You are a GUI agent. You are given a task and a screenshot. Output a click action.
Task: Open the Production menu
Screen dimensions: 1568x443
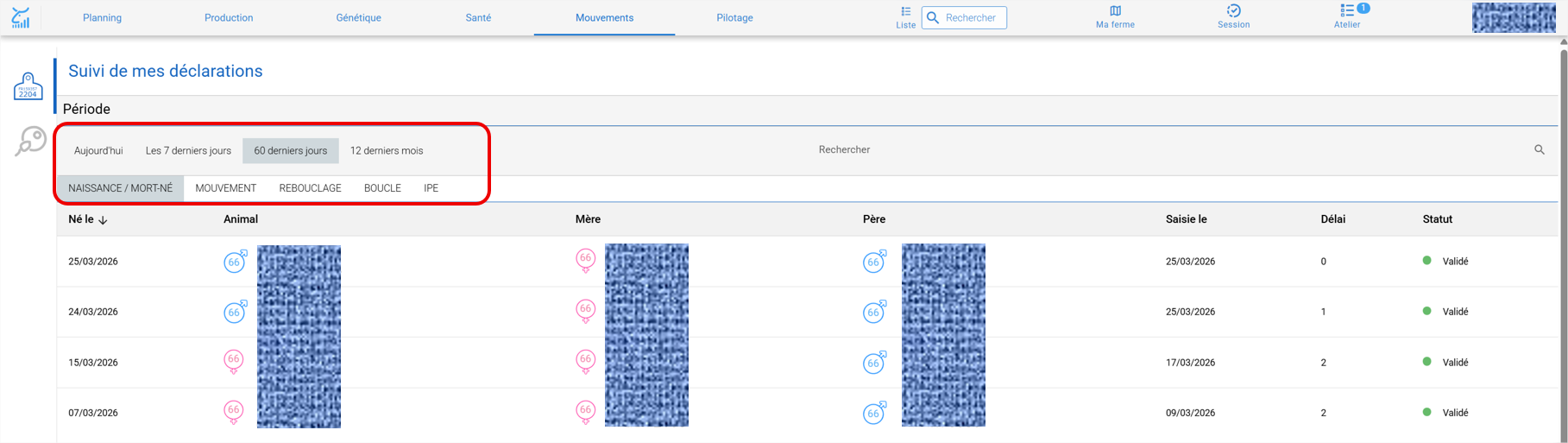(229, 18)
